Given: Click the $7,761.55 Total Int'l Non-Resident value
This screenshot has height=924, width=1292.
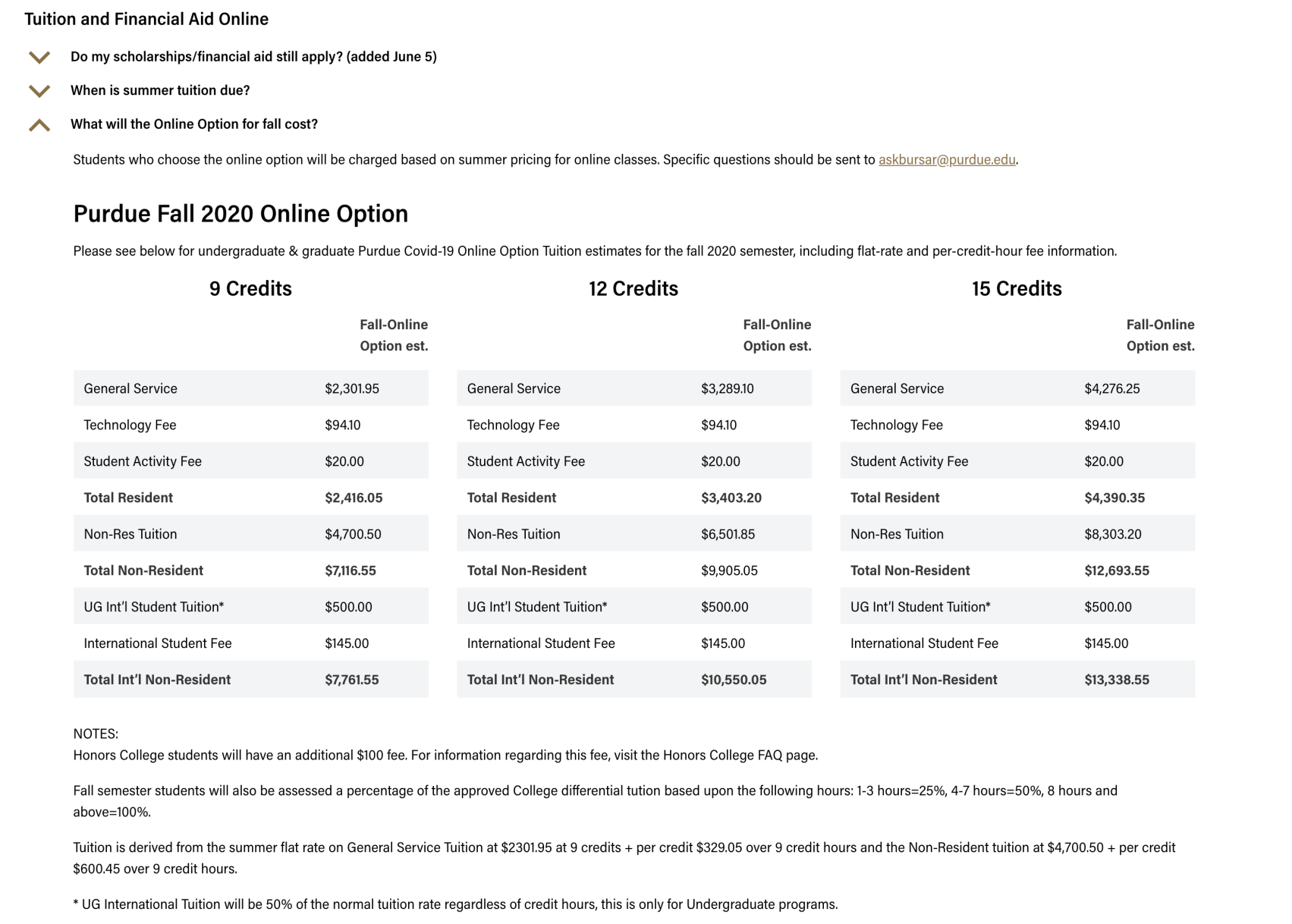Looking at the screenshot, I should 351,680.
